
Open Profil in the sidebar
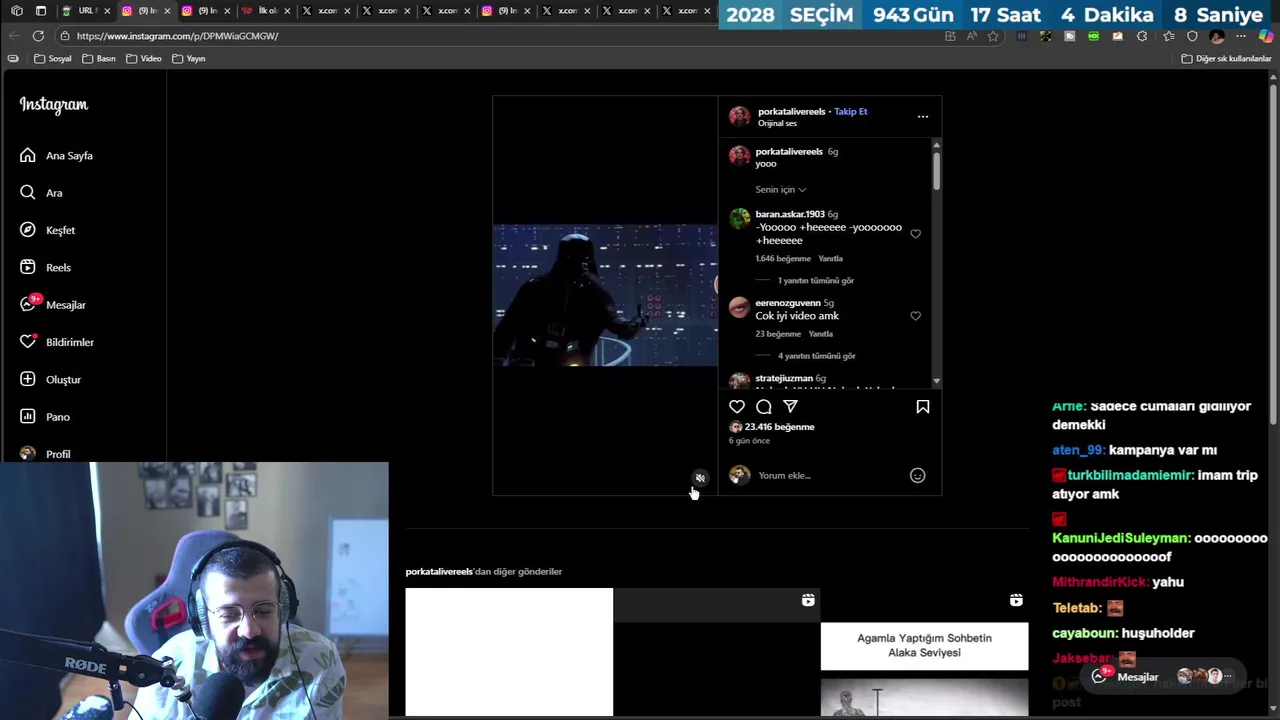coord(45,453)
